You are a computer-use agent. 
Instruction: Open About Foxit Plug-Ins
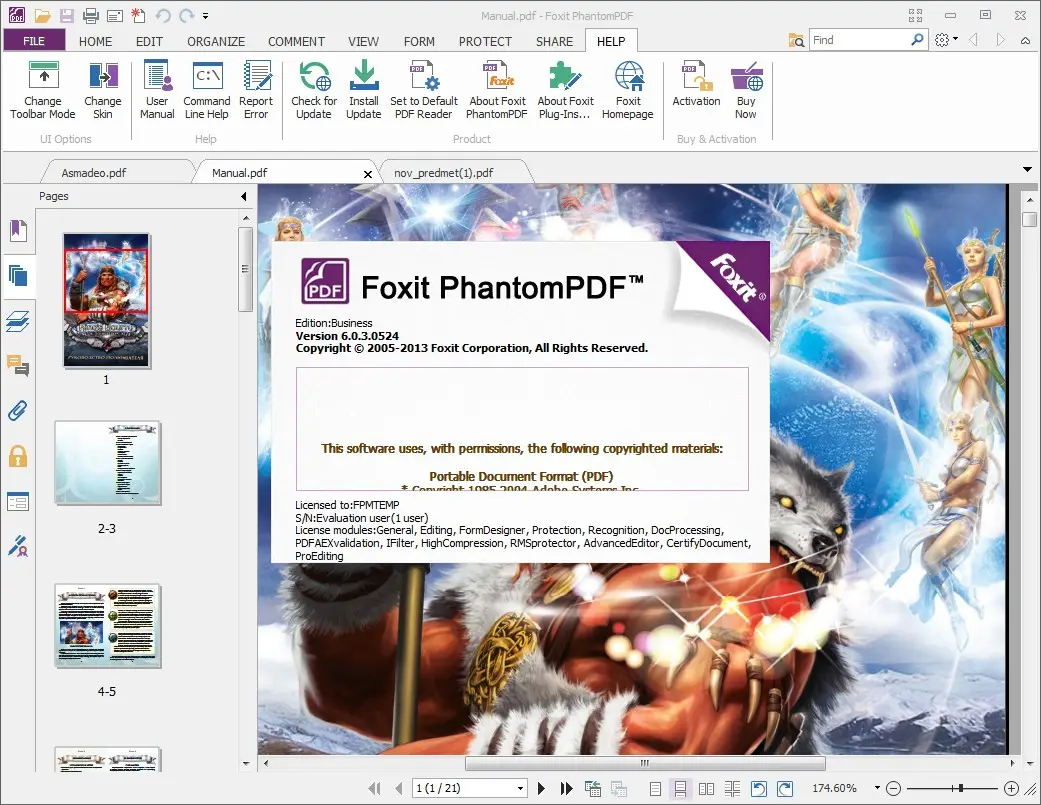coord(565,90)
